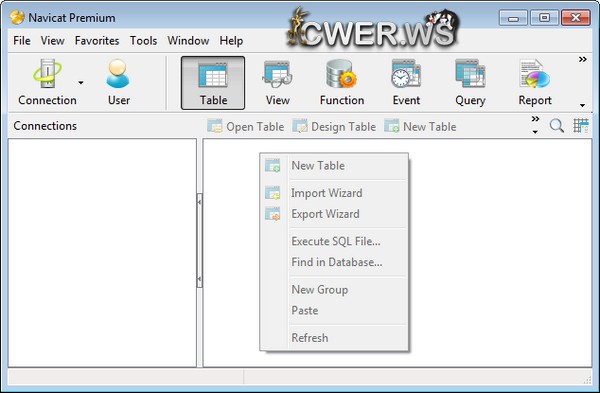Collapse the connections pane splitter handle

point(199,241)
